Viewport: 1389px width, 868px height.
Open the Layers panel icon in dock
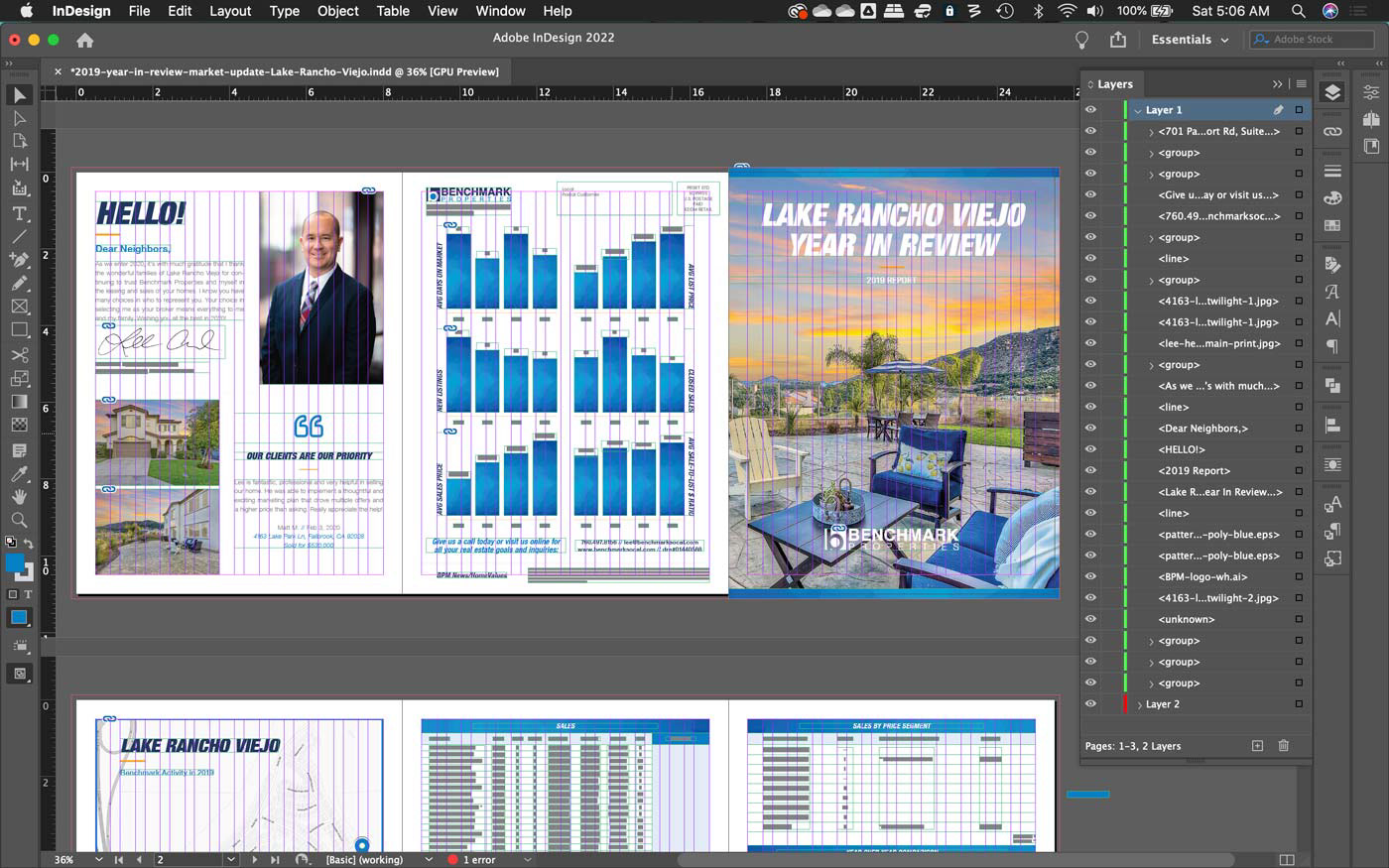(1332, 92)
